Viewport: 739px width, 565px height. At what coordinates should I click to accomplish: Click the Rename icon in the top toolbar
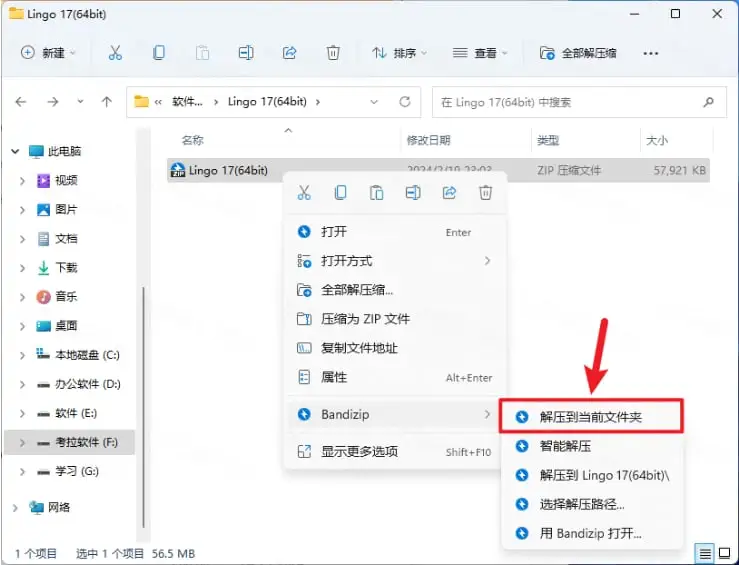[x=246, y=53]
